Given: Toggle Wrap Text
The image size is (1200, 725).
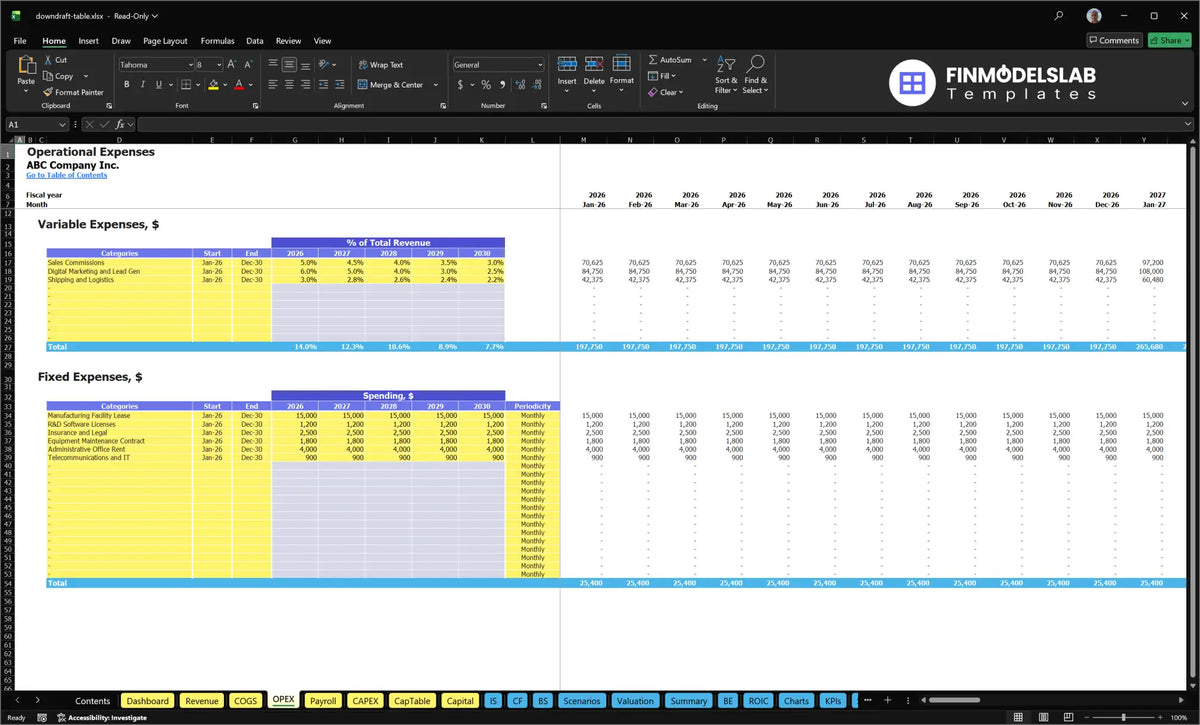Looking at the screenshot, I should click(x=380, y=64).
